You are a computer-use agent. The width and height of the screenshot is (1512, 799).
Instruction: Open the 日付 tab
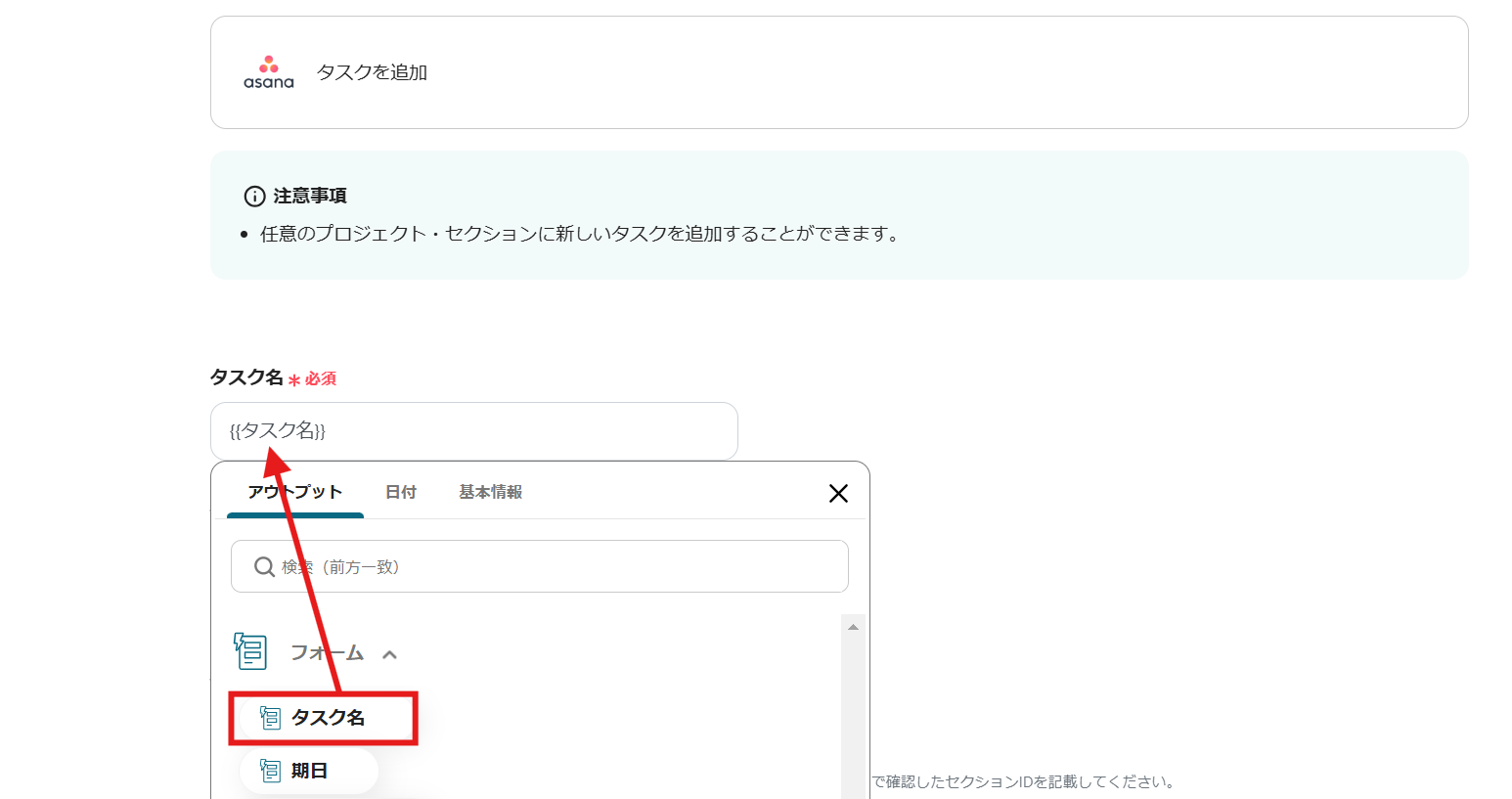(401, 492)
